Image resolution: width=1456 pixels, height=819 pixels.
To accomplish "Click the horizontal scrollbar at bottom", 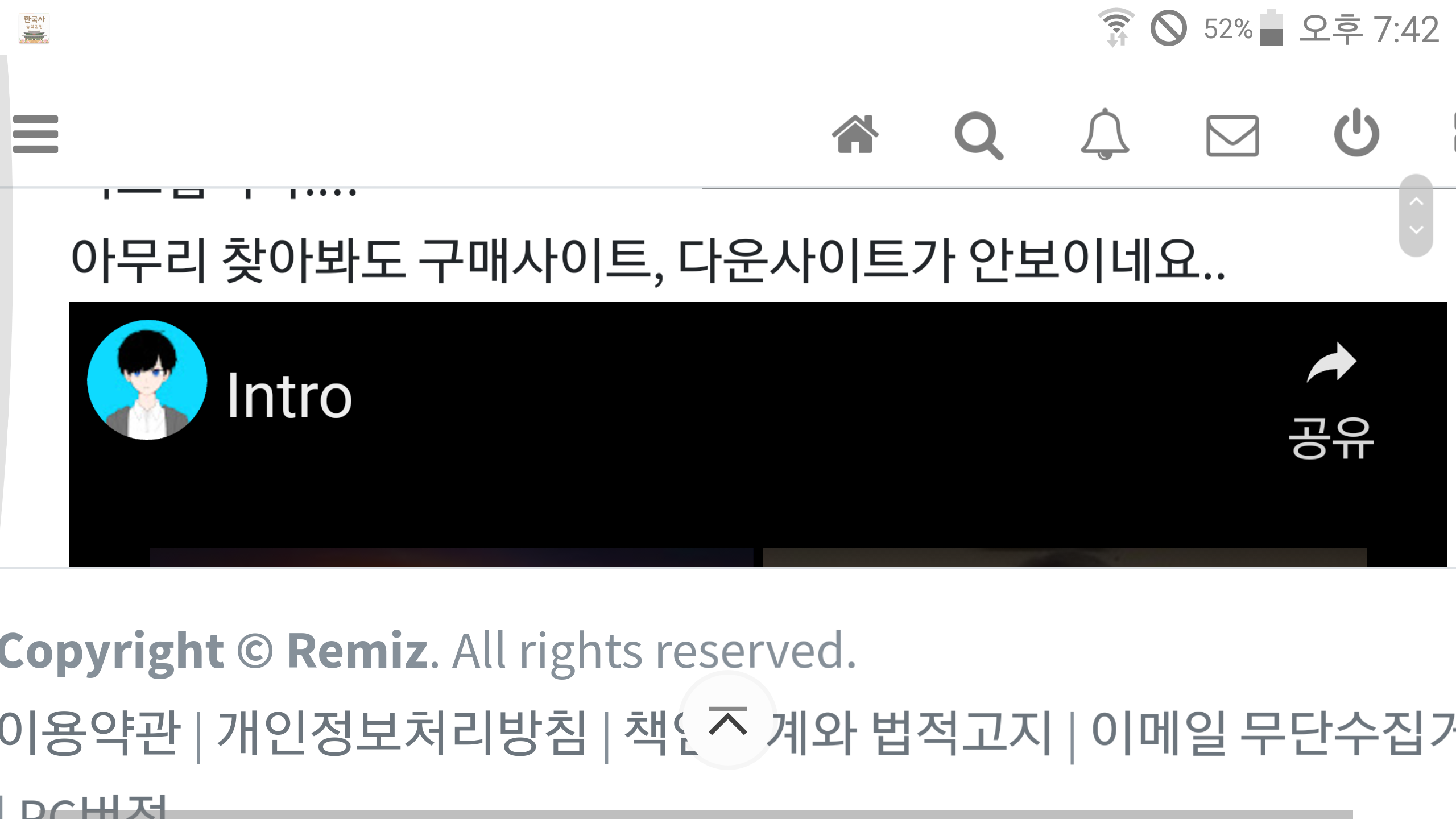I will [x=677, y=814].
